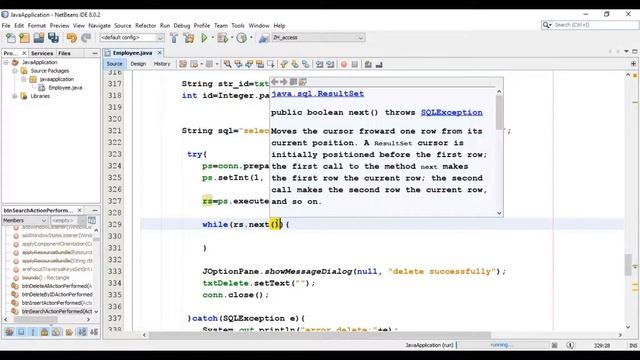
Task: Toggle Show Fields filter in navigator
Action: pos(21,332)
